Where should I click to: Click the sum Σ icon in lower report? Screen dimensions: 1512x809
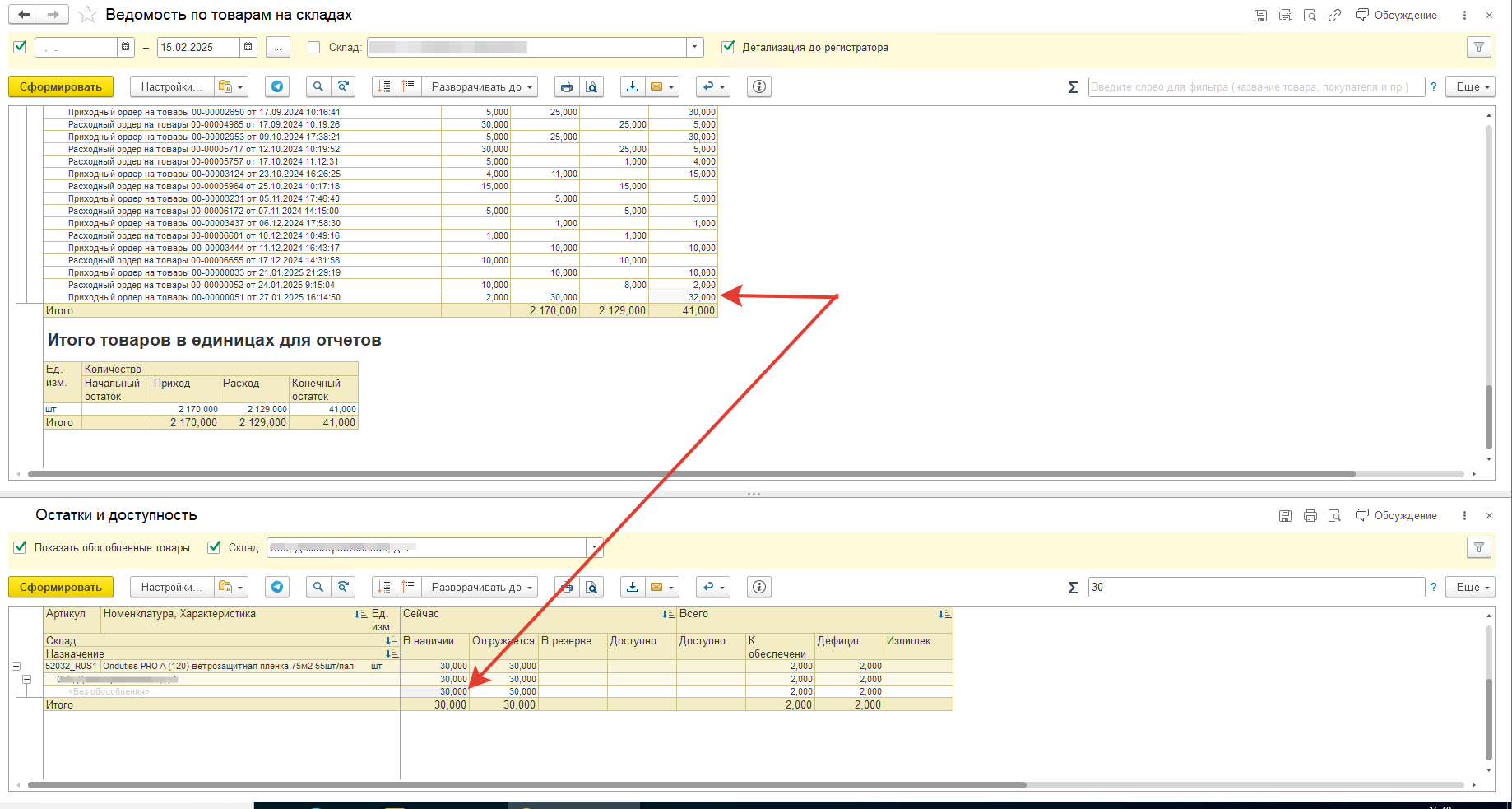1073,587
